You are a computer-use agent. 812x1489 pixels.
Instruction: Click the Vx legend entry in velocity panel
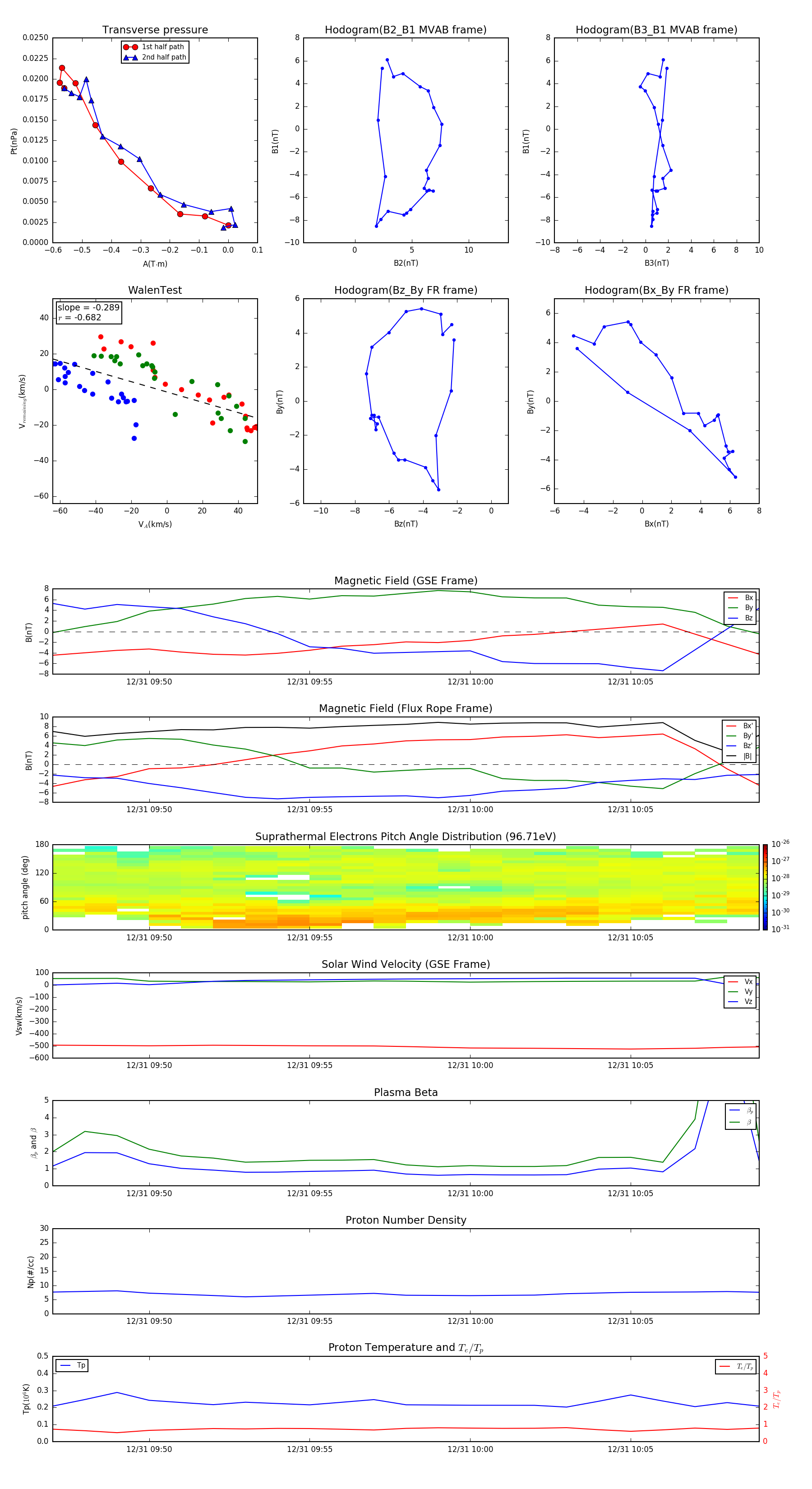click(741, 981)
